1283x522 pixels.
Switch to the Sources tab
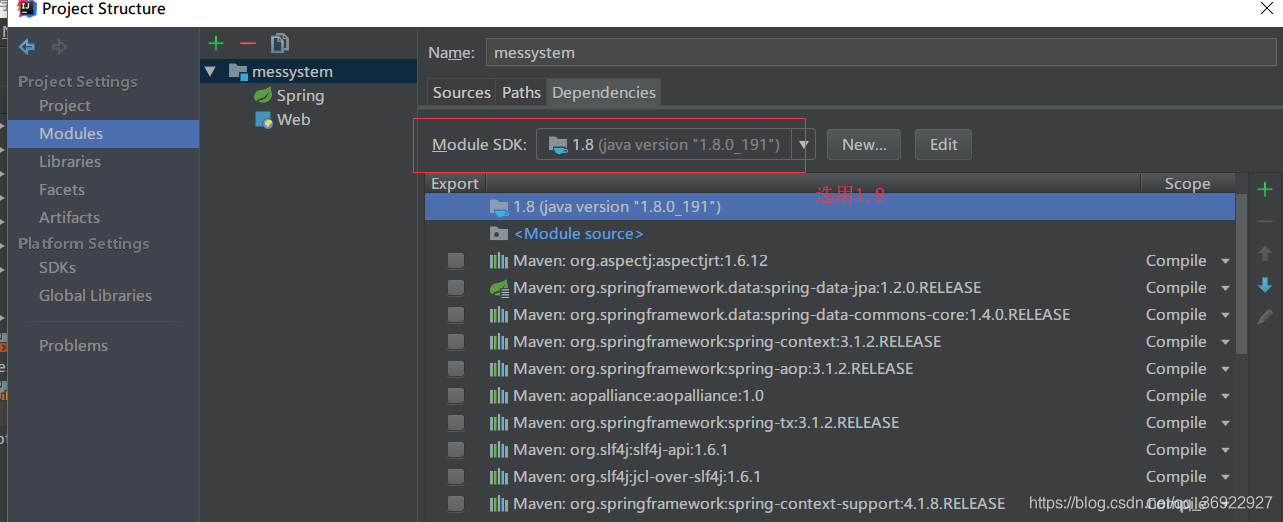point(461,92)
